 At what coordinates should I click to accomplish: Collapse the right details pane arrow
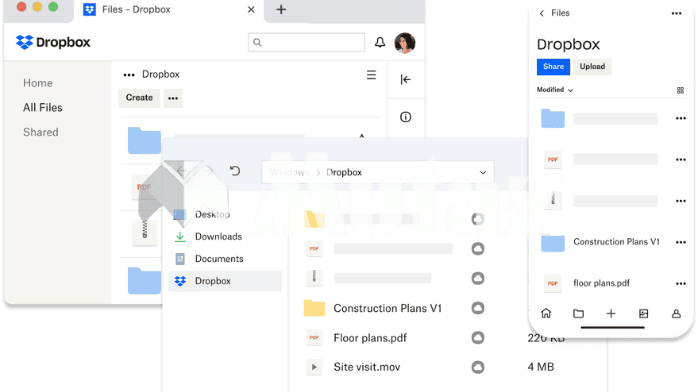(405, 80)
